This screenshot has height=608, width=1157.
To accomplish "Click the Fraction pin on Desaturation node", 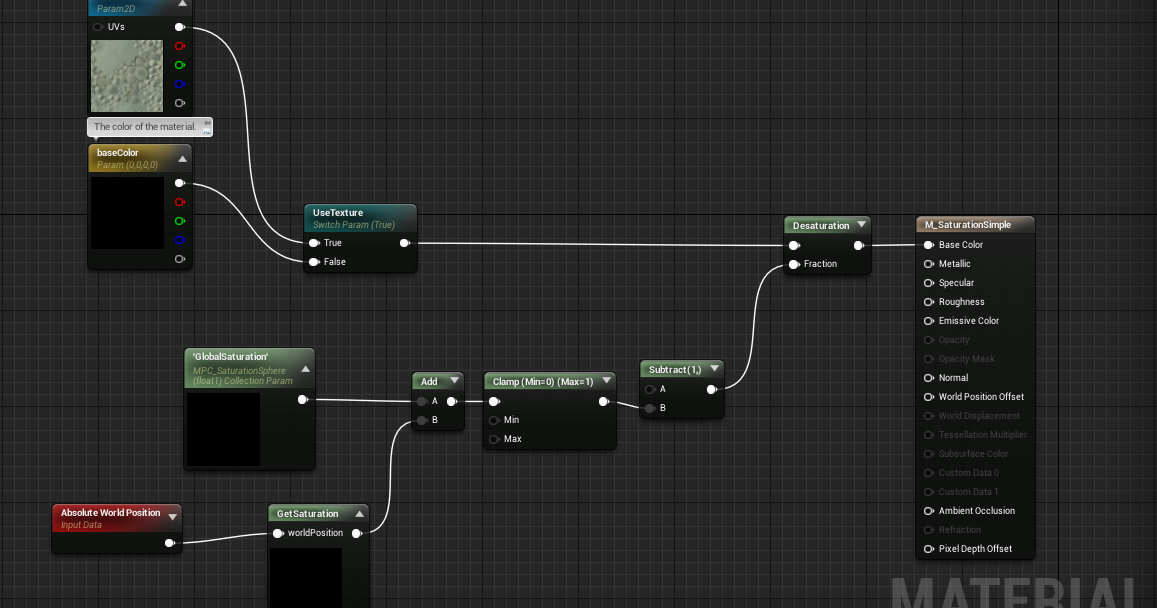I will [x=793, y=263].
